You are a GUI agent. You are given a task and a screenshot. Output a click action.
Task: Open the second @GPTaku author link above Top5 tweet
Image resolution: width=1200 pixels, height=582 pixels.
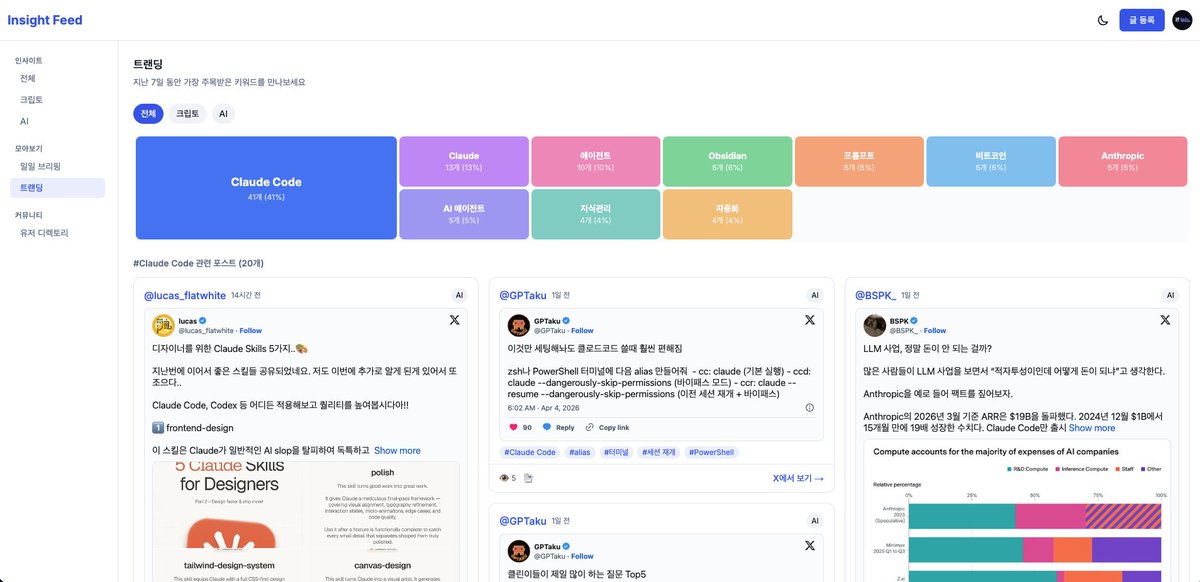click(x=523, y=521)
